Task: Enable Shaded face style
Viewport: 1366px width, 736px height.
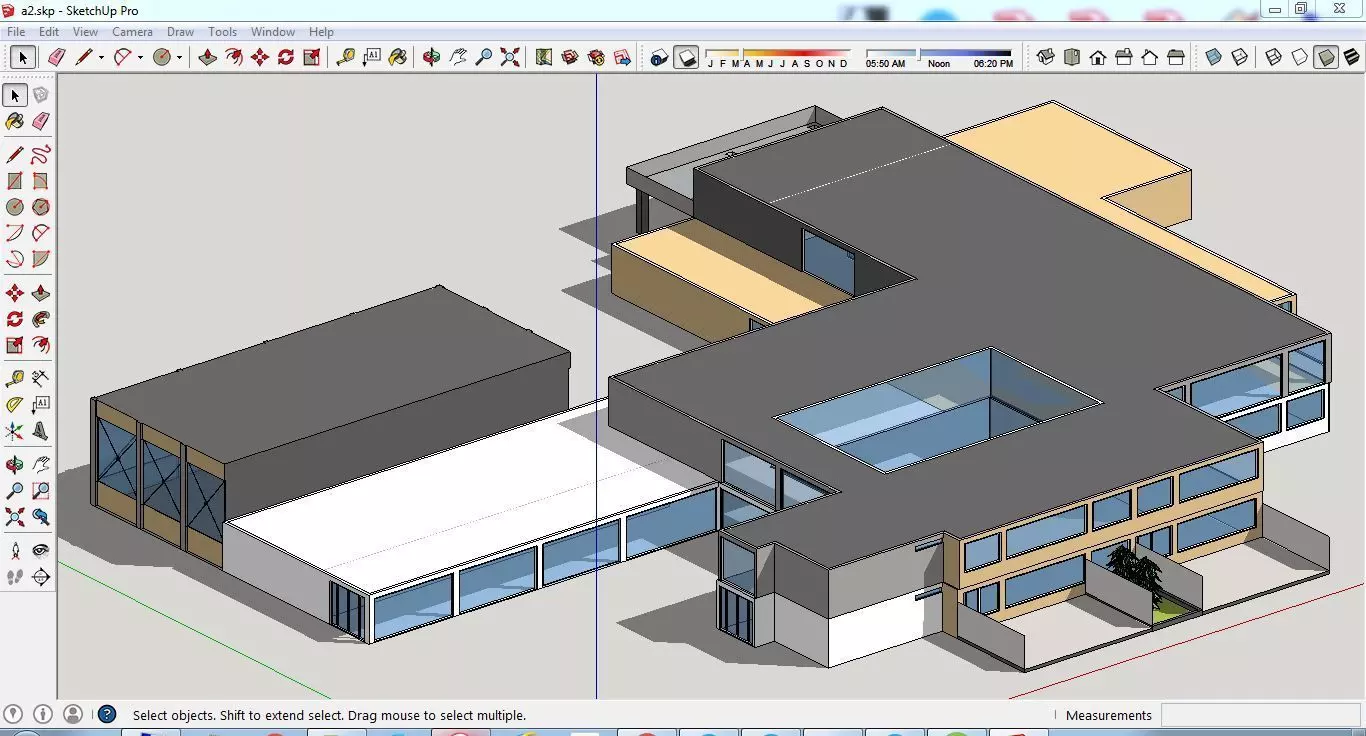Action: [x=1326, y=57]
